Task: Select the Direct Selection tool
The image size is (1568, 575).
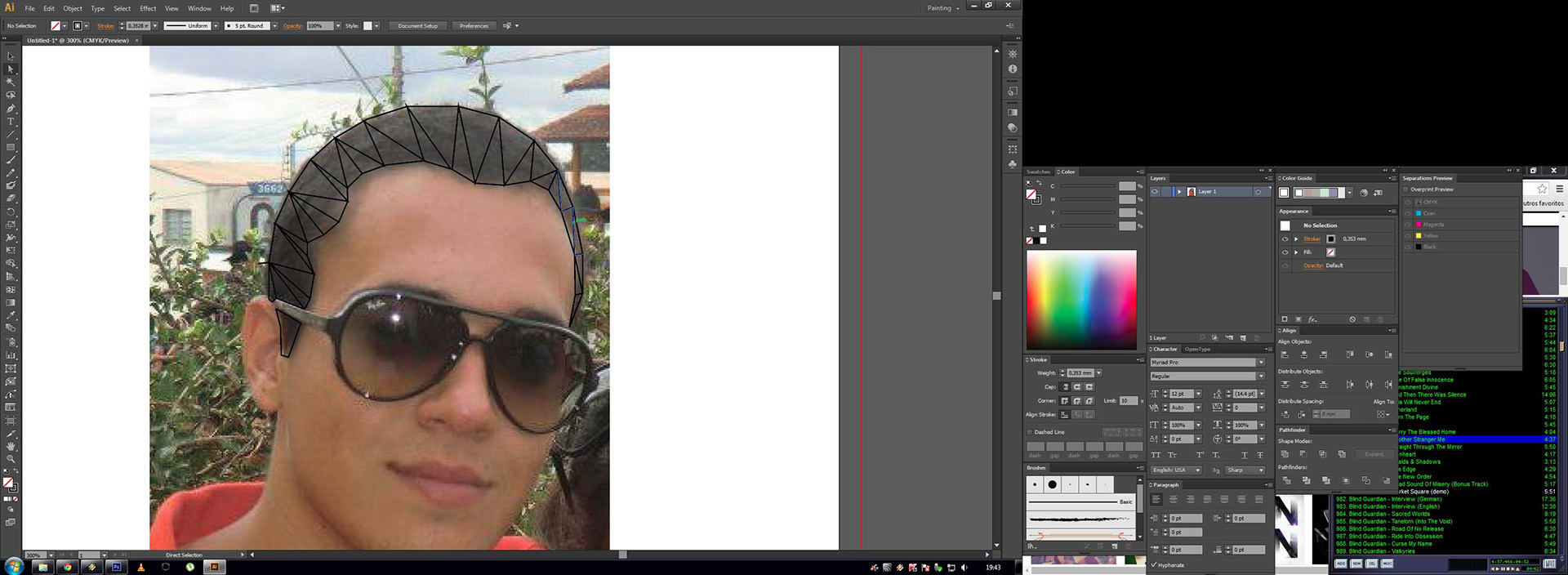Action: 11,69
